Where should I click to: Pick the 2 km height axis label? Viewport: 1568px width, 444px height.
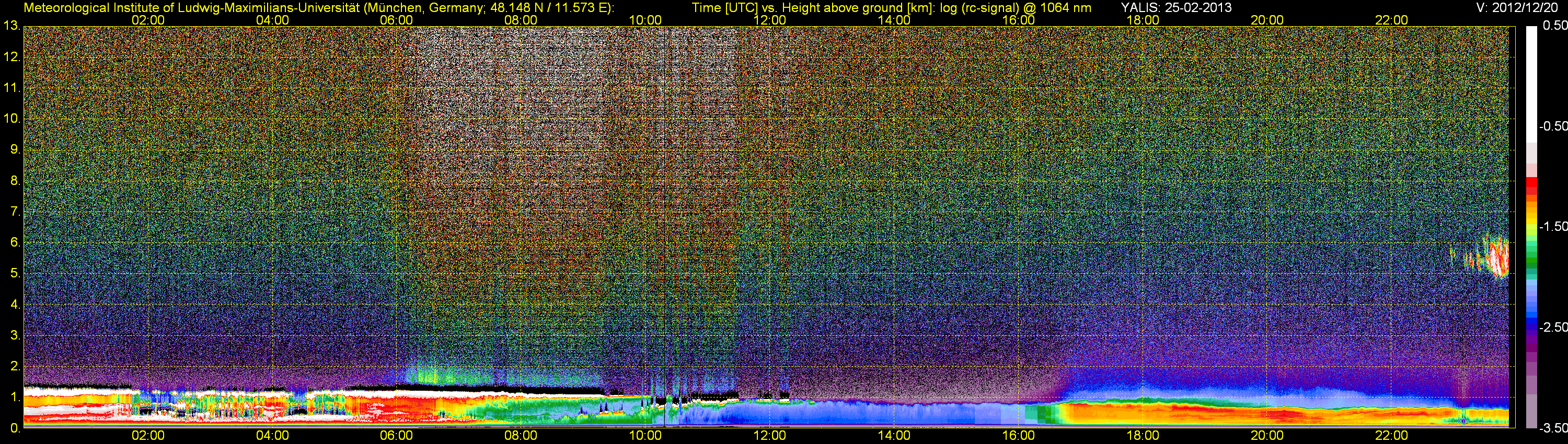[15, 366]
